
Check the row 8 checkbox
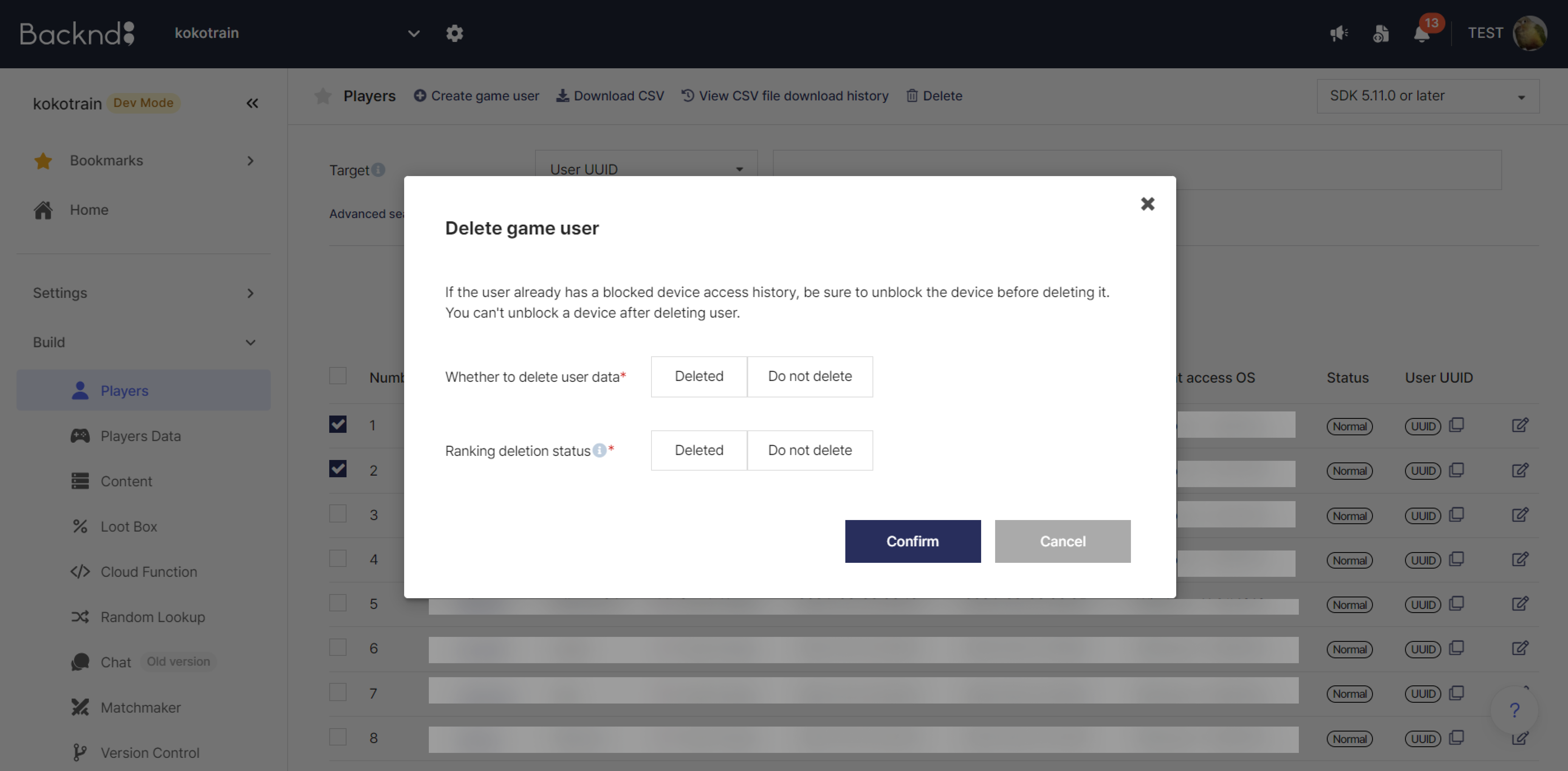click(x=338, y=737)
